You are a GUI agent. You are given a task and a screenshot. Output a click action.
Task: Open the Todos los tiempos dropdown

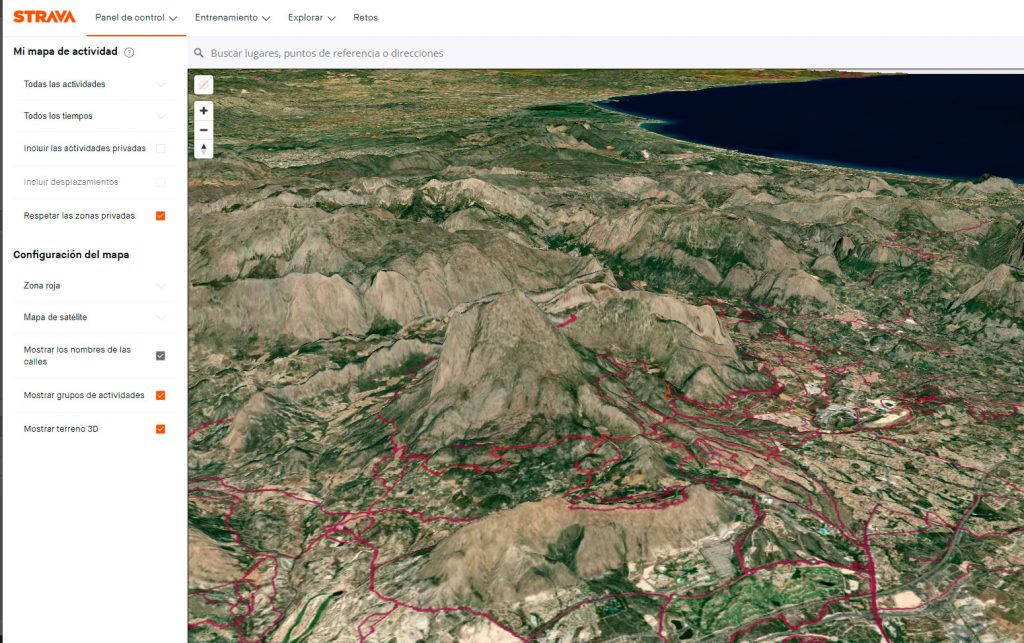tap(94, 116)
